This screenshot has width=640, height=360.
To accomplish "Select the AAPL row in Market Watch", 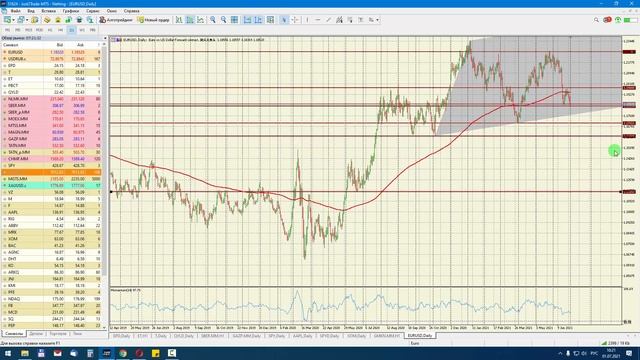I will pos(52,212).
